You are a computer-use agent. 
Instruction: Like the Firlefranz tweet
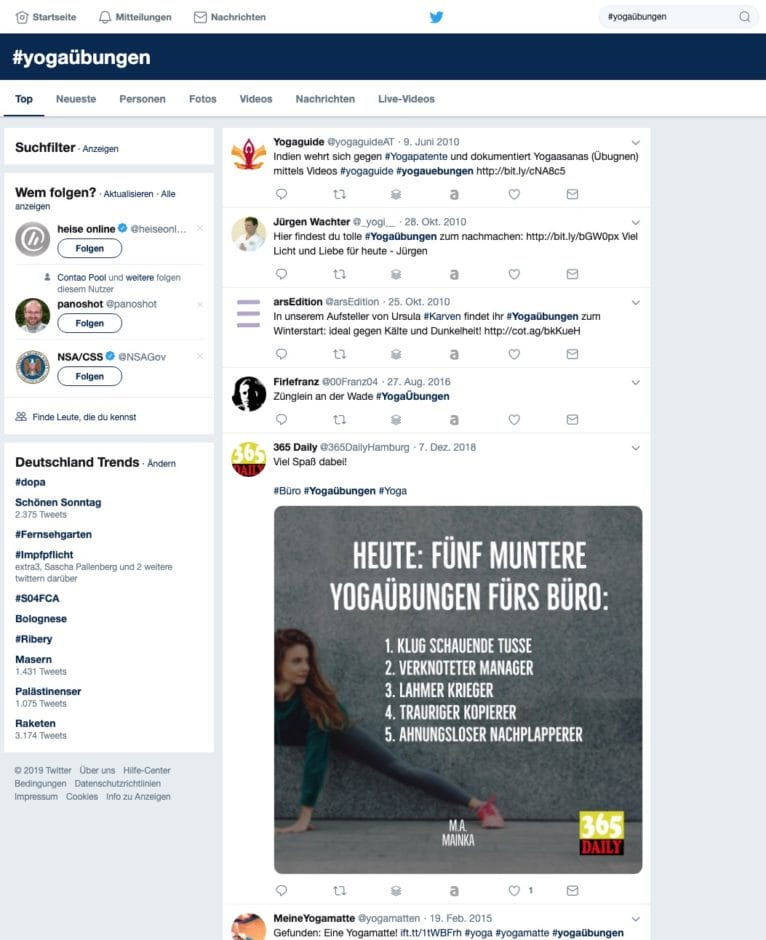click(x=514, y=420)
